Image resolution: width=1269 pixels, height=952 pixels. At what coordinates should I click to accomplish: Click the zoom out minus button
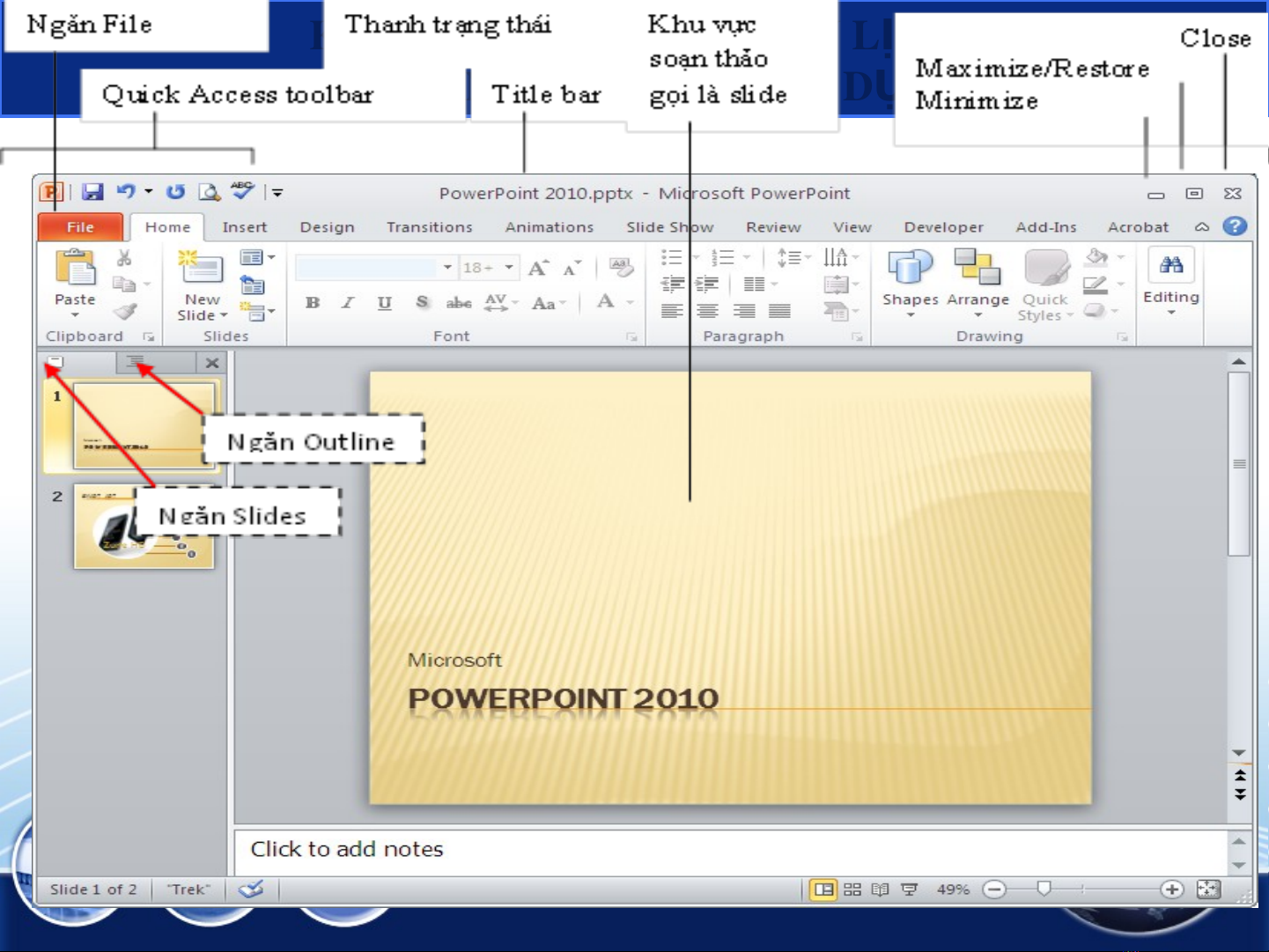[993, 889]
